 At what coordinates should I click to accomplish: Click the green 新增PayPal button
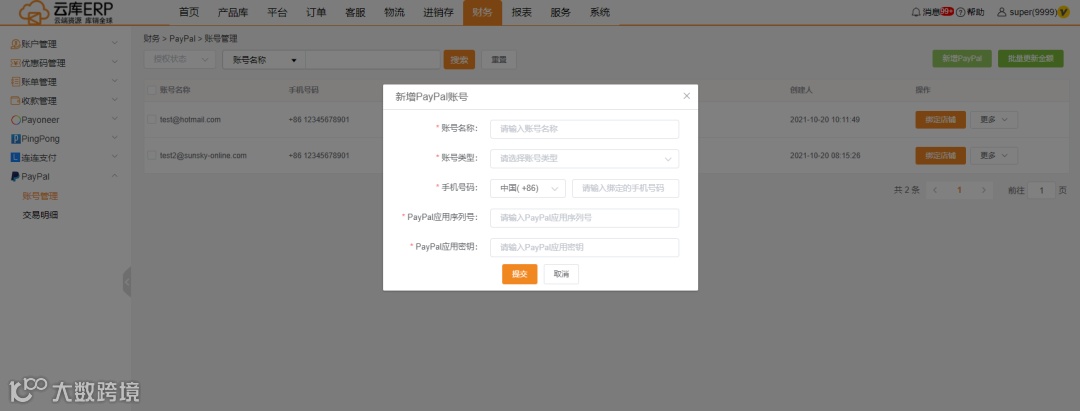point(962,59)
